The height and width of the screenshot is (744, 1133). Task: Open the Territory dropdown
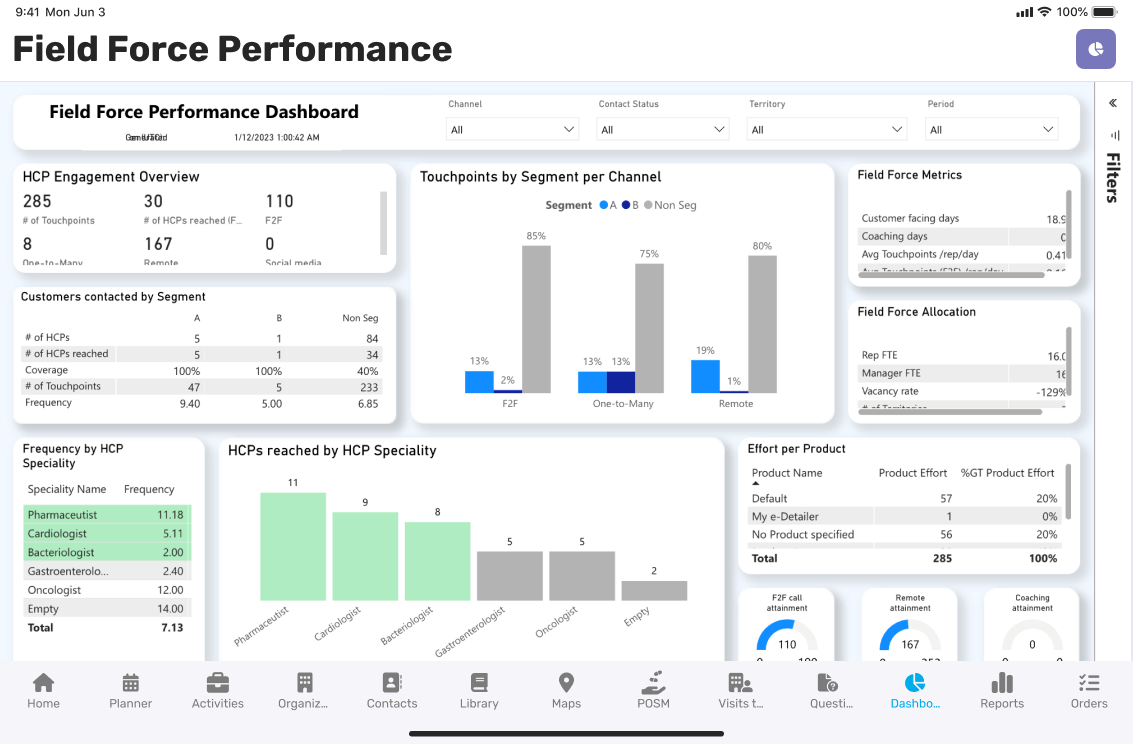click(x=827, y=129)
